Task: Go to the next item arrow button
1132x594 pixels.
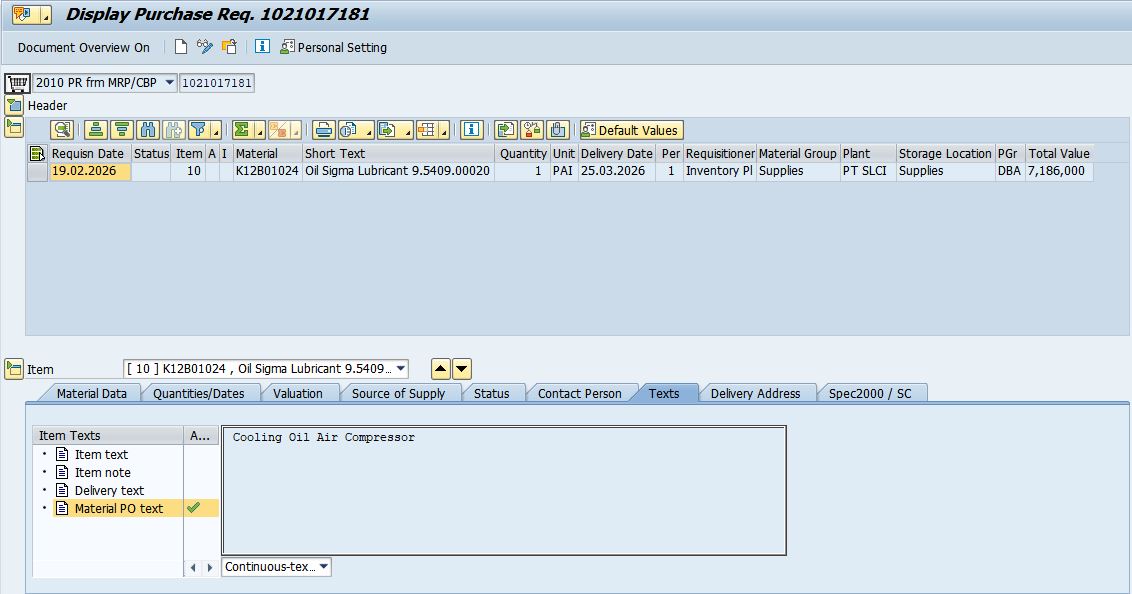Action: click(462, 369)
